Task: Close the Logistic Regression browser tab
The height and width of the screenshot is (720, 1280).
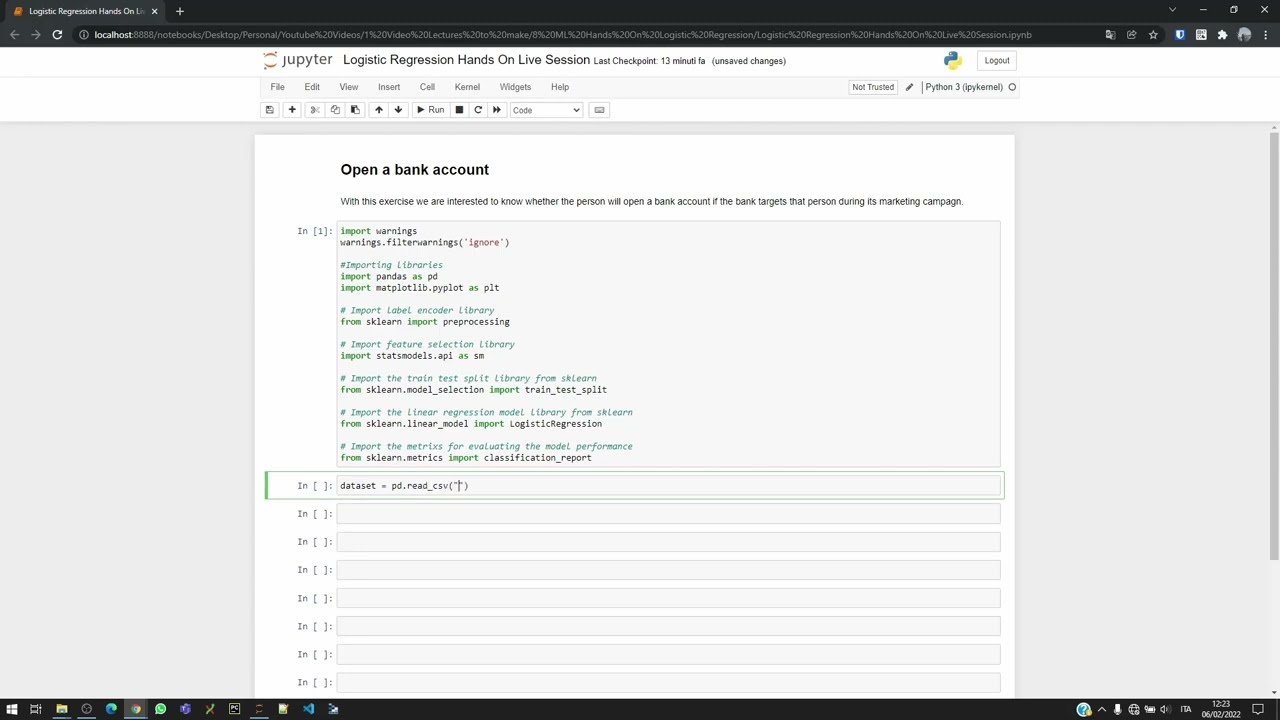Action: click(154, 11)
